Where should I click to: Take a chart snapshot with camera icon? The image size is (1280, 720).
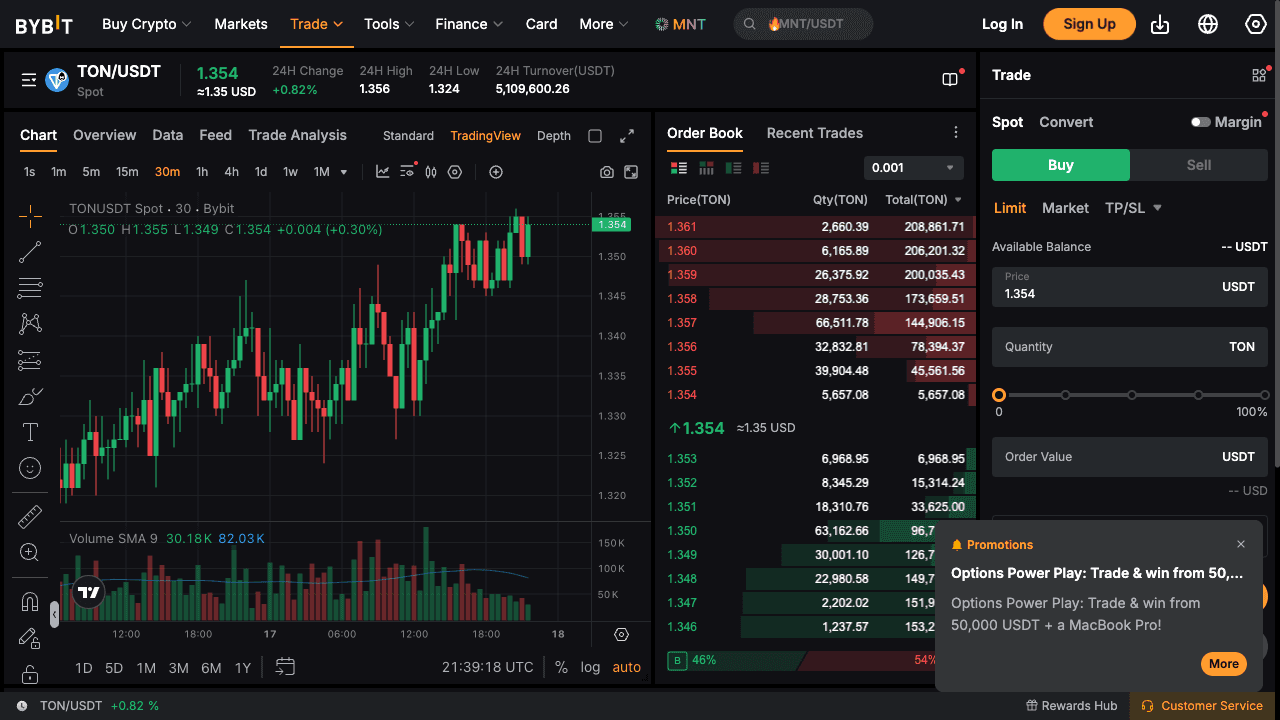tap(607, 172)
